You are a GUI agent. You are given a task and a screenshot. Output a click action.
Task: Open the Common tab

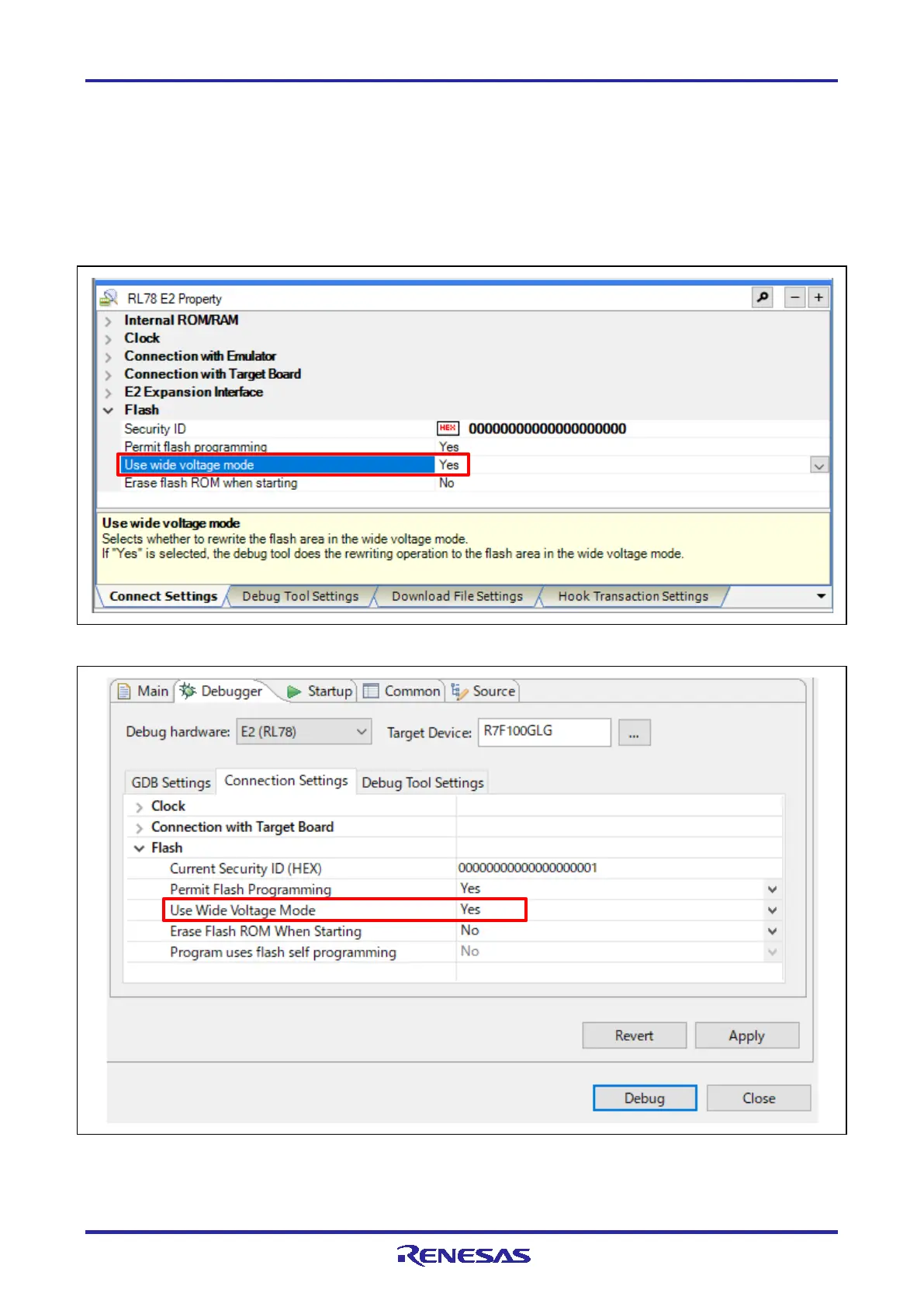point(402,691)
